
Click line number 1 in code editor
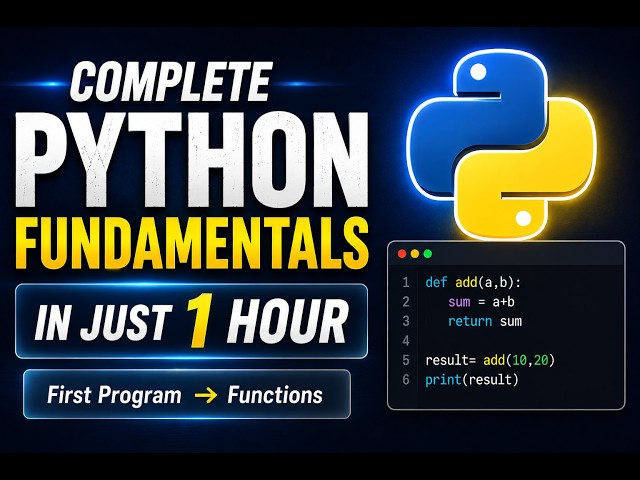(406, 282)
